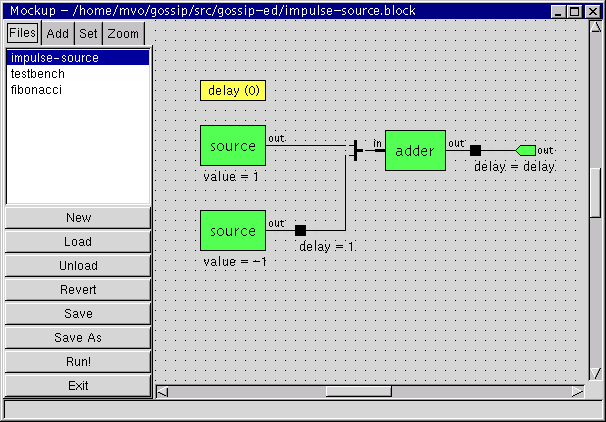
Task: Select the top source block with value 1
Action: coord(232,146)
